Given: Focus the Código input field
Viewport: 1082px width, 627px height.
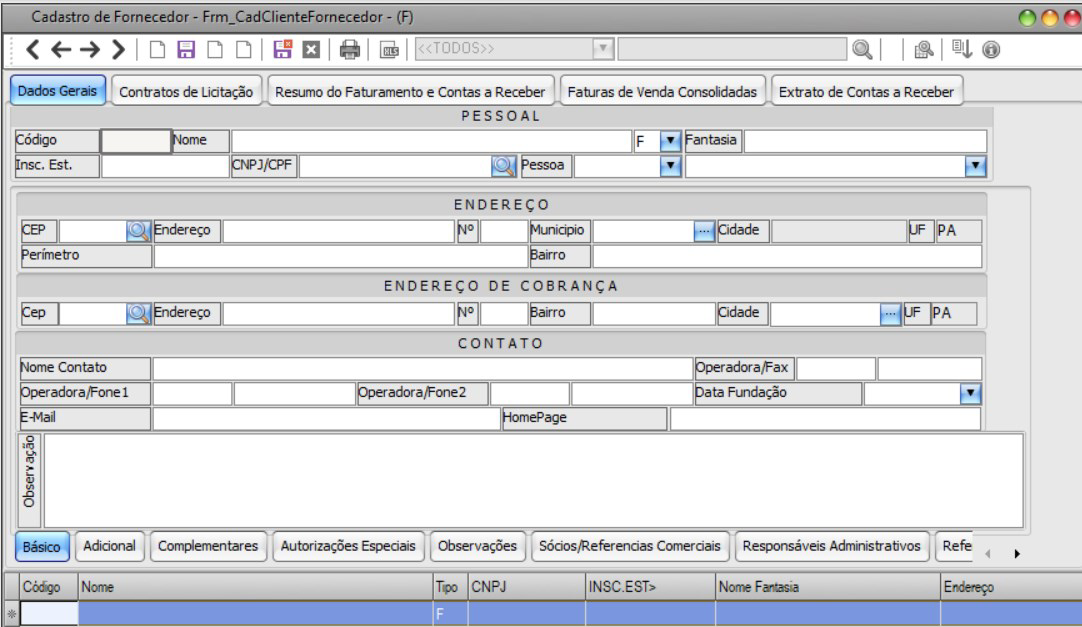Looking at the screenshot, I should 136,141.
